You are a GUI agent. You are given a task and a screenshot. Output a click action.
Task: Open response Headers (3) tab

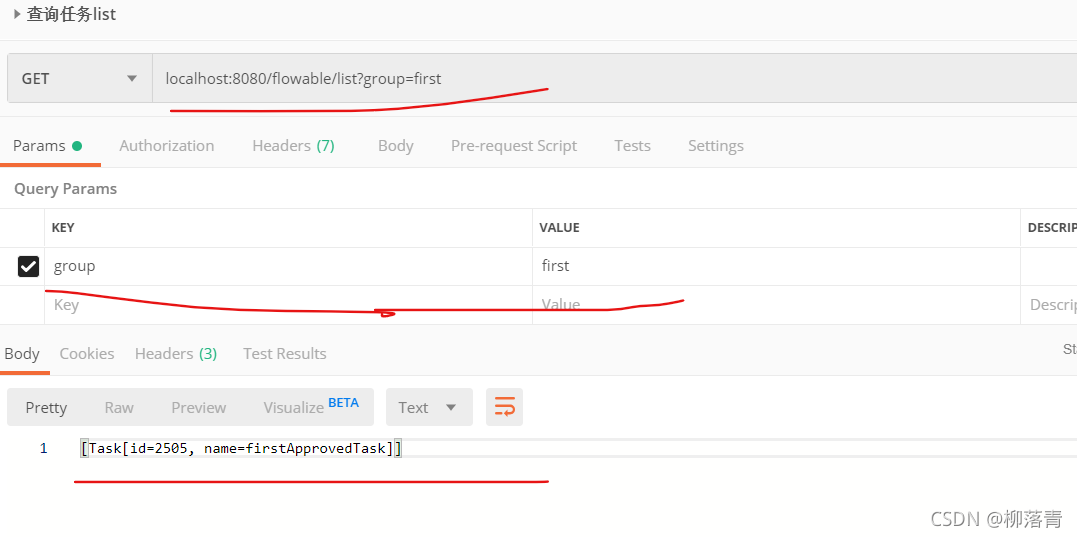[x=176, y=354]
